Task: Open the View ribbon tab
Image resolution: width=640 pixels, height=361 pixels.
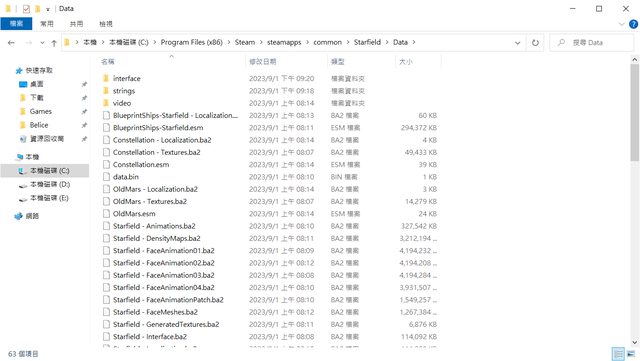Action: 106,24
